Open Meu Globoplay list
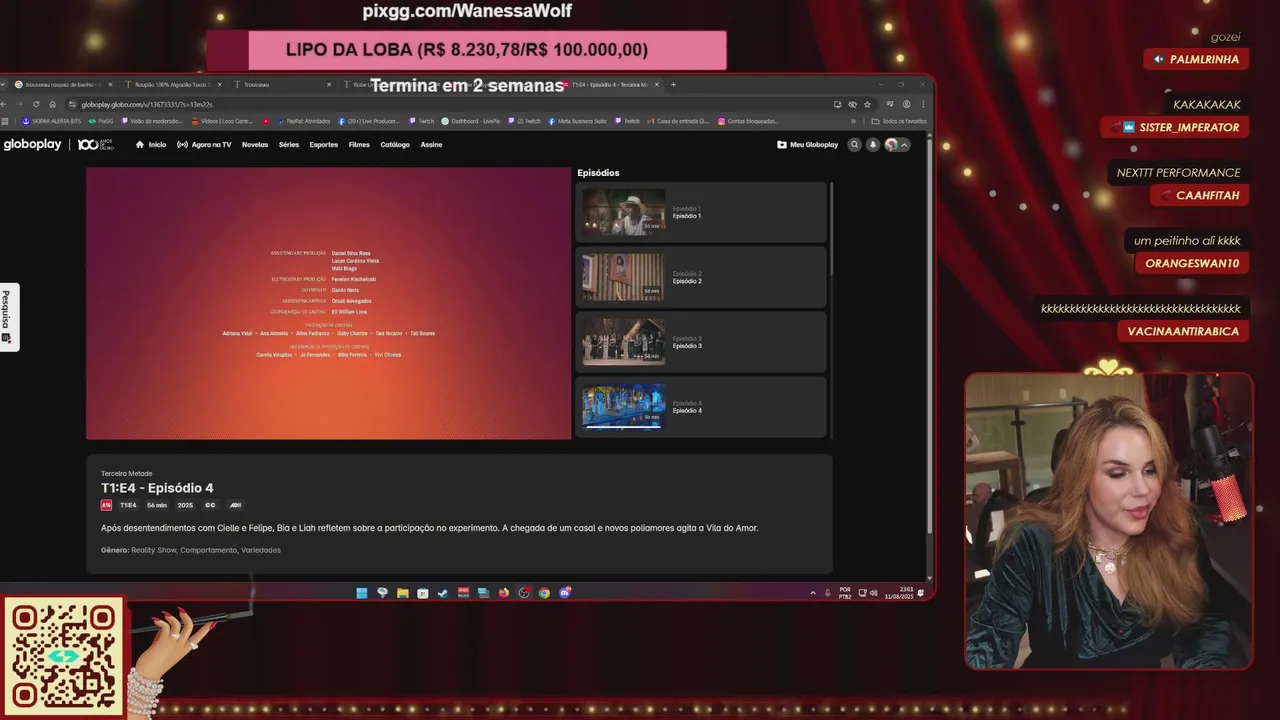The height and width of the screenshot is (720, 1280). click(x=808, y=145)
